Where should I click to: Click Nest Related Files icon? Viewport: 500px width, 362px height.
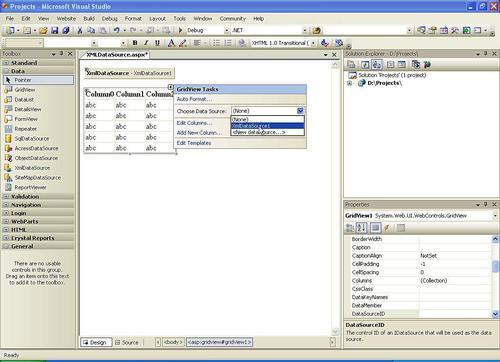pyautogui.click(x=377, y=64)
